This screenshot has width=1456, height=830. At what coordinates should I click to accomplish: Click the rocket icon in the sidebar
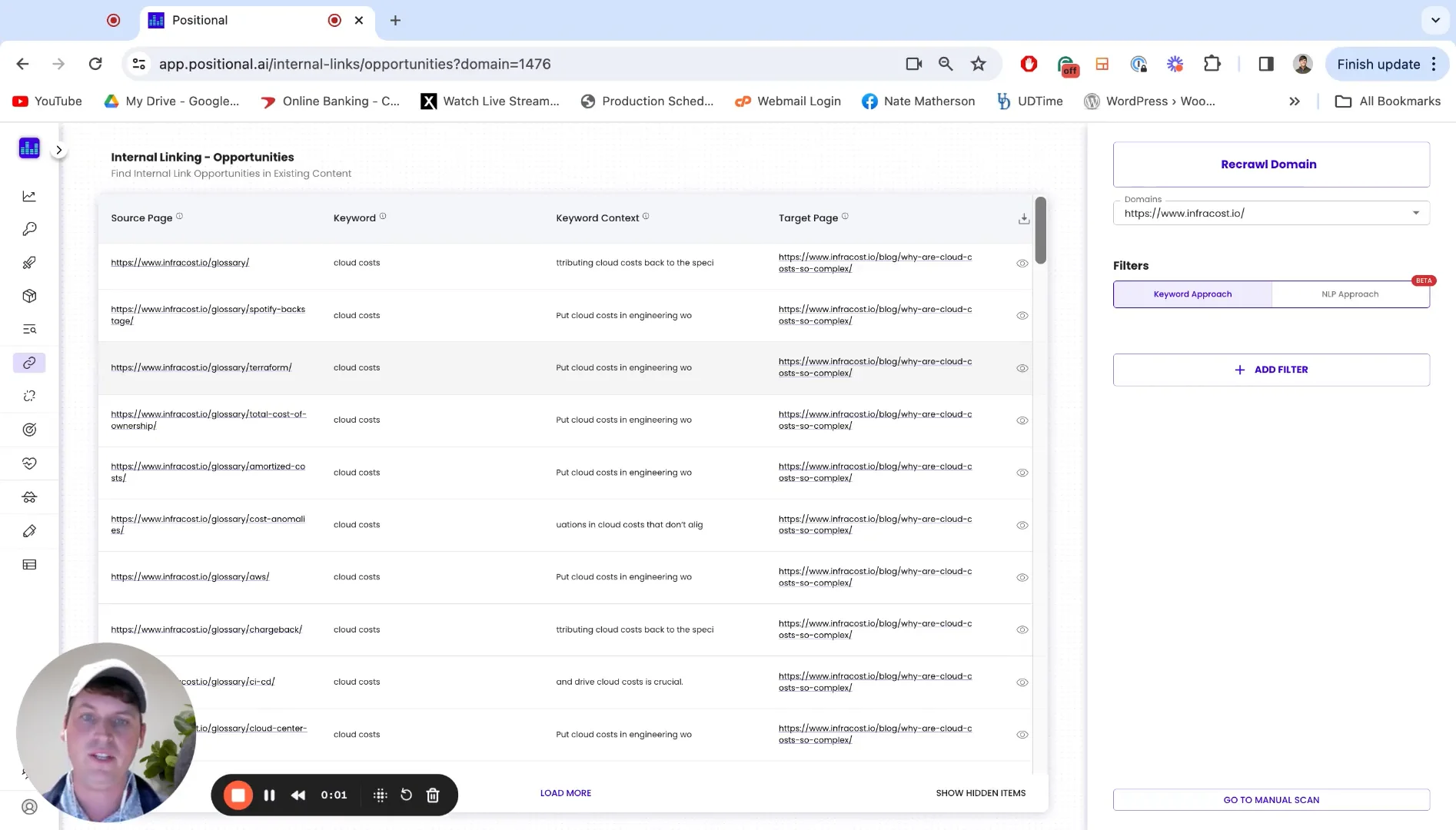point(29,263)
